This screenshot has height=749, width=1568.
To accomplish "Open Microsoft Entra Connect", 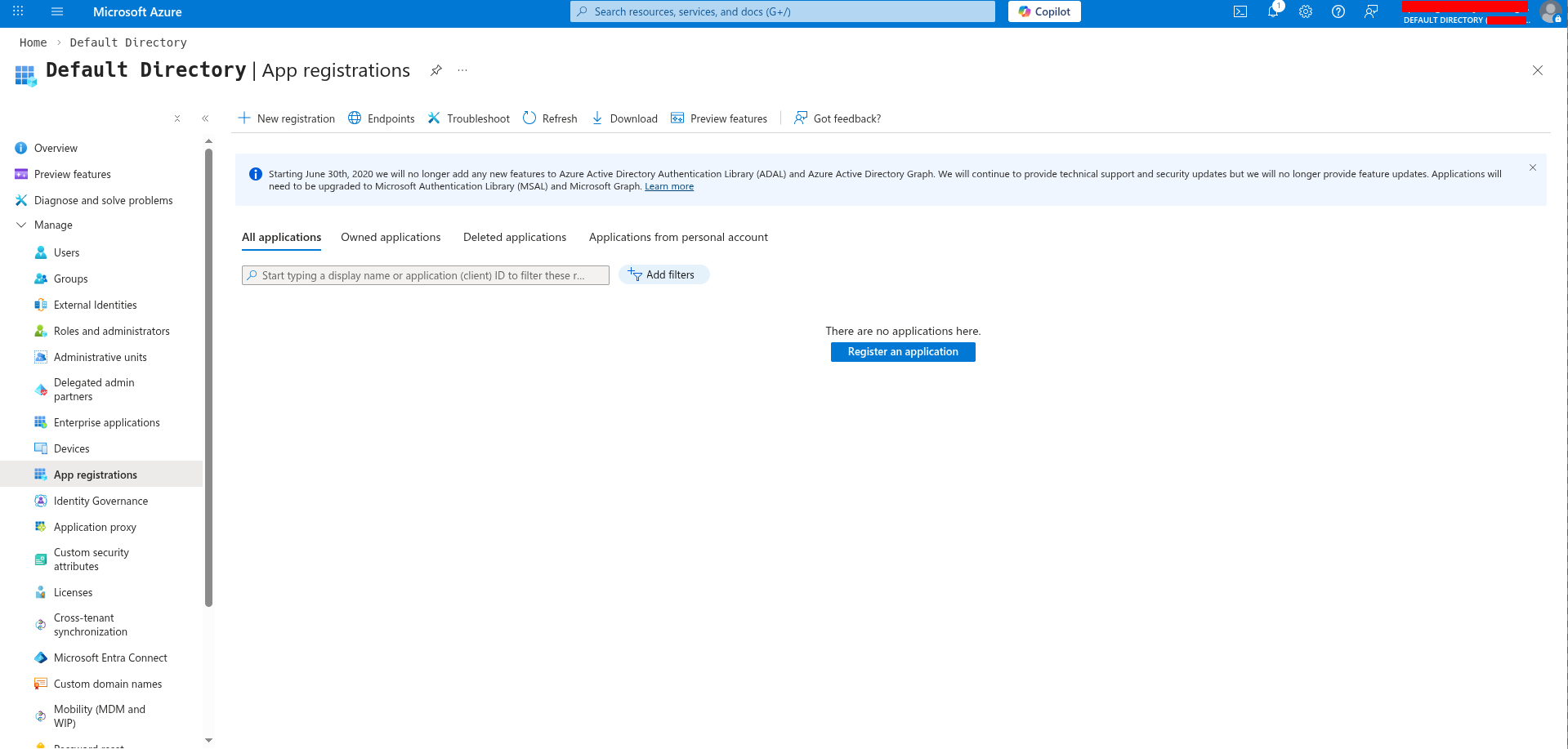I will click(x=110, y=658).
